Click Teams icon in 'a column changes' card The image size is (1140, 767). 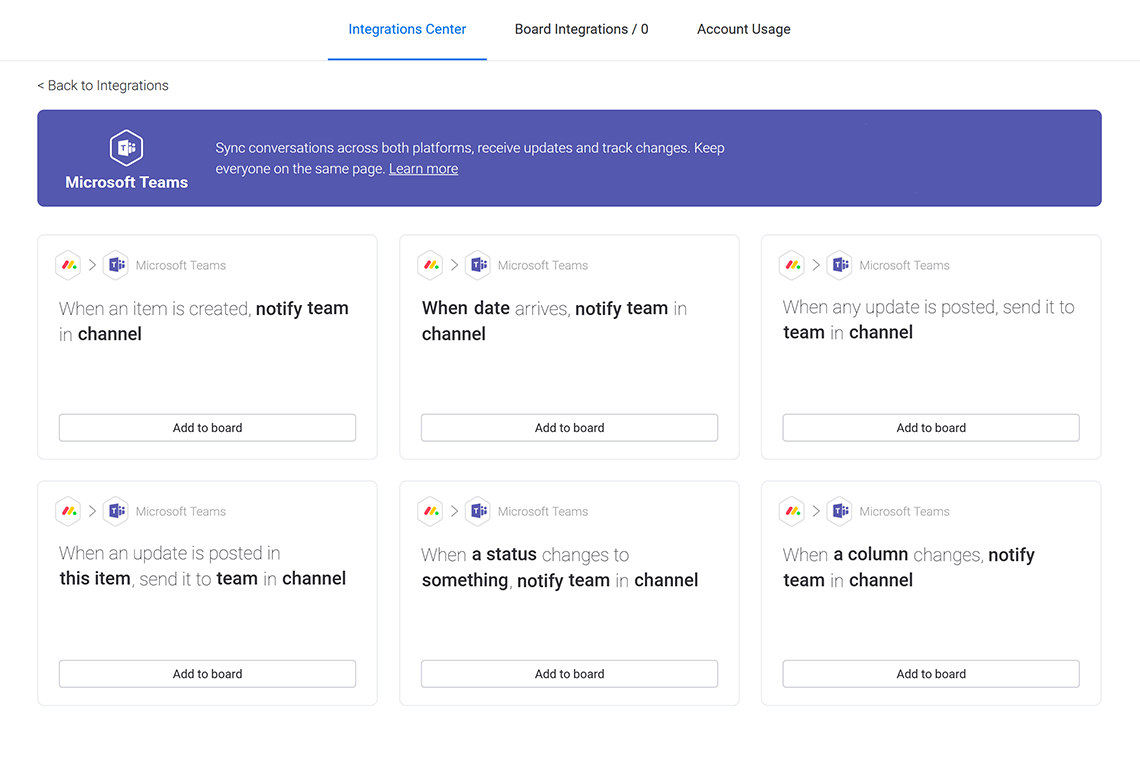pos(840,511)
